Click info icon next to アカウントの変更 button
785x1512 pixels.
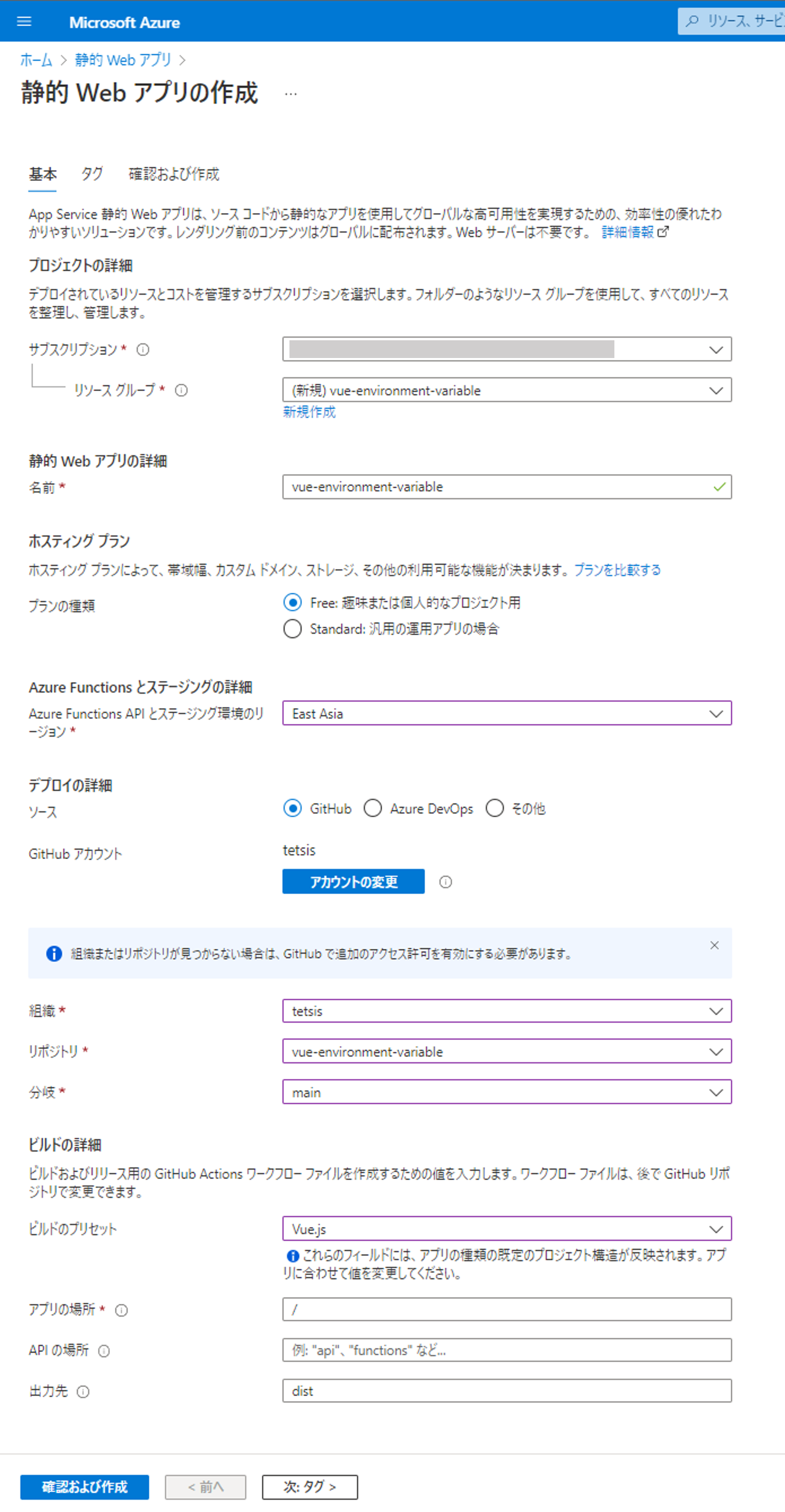click(446, 882)
